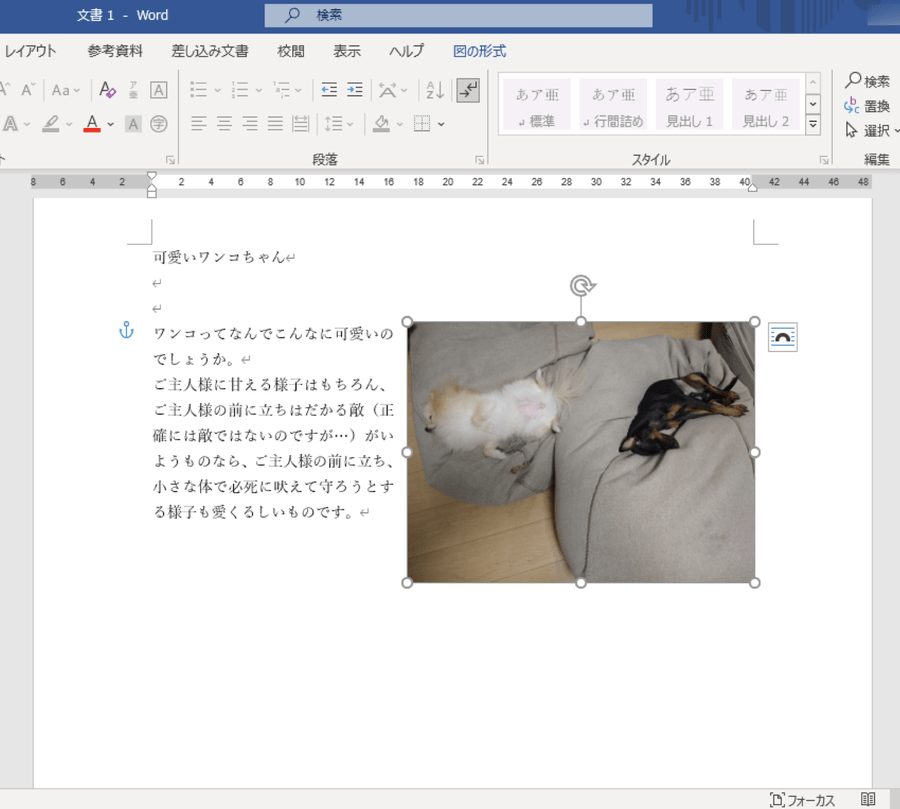Click the enclosed character (字) icon
Image resolution: width=900 pixels, height=809 pixels.
[x=159, y=124]
